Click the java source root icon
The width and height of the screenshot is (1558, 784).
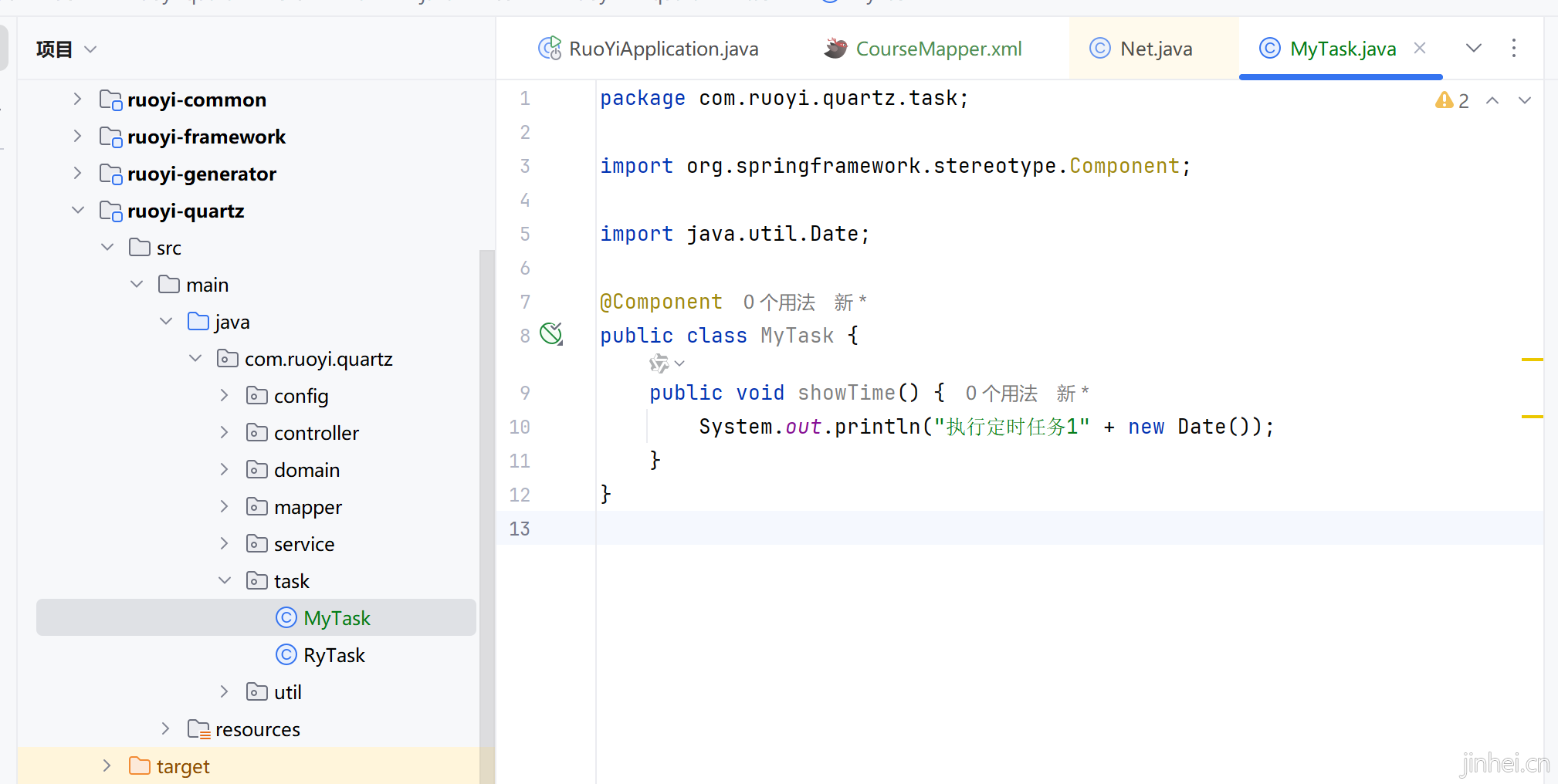click(x=198, y=321)
